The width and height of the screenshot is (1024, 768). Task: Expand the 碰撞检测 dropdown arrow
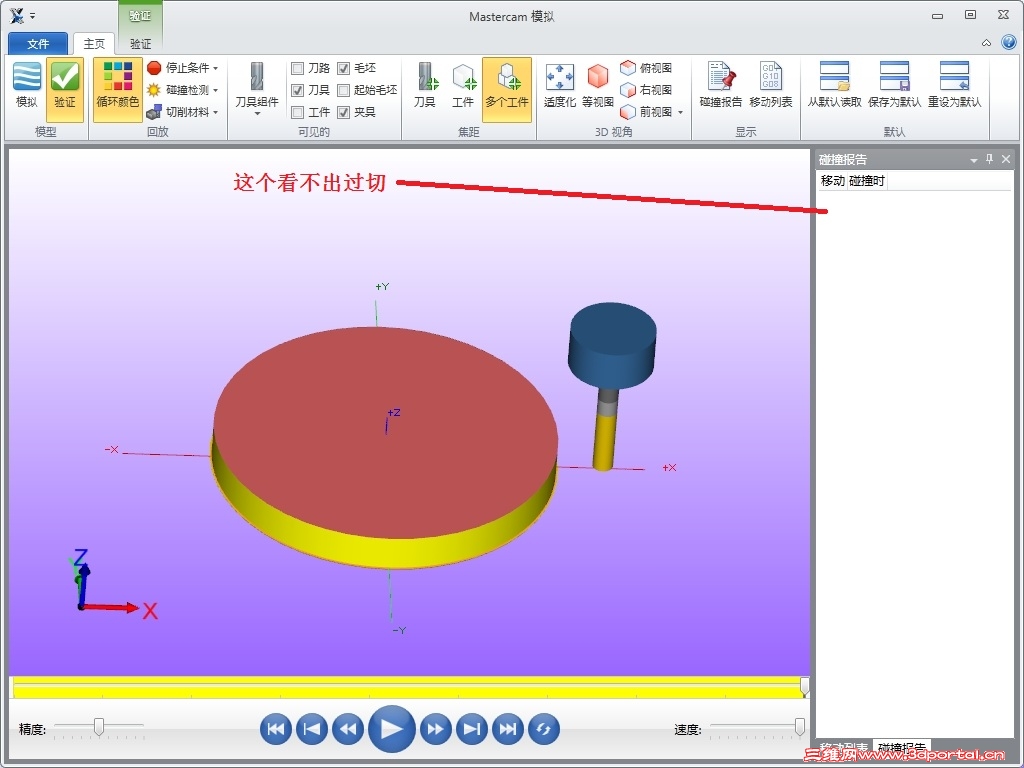coord(216,90)
